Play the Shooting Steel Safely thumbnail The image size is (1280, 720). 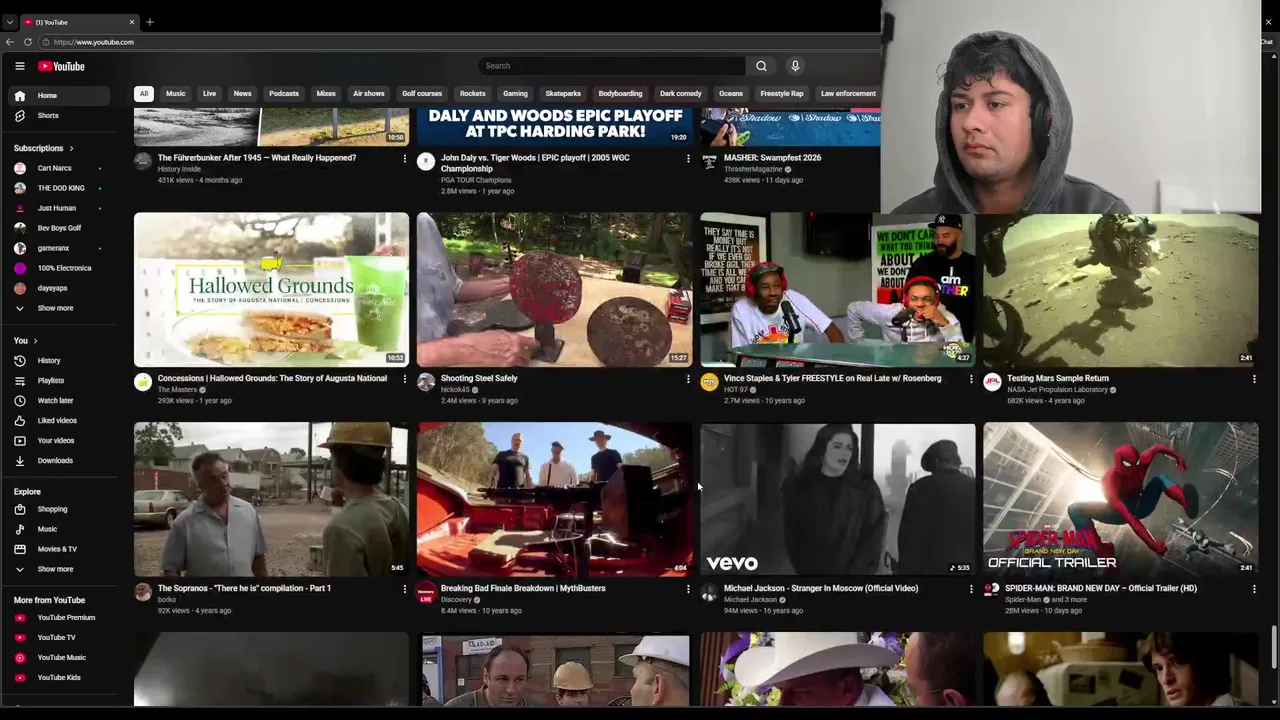[554, 289]
